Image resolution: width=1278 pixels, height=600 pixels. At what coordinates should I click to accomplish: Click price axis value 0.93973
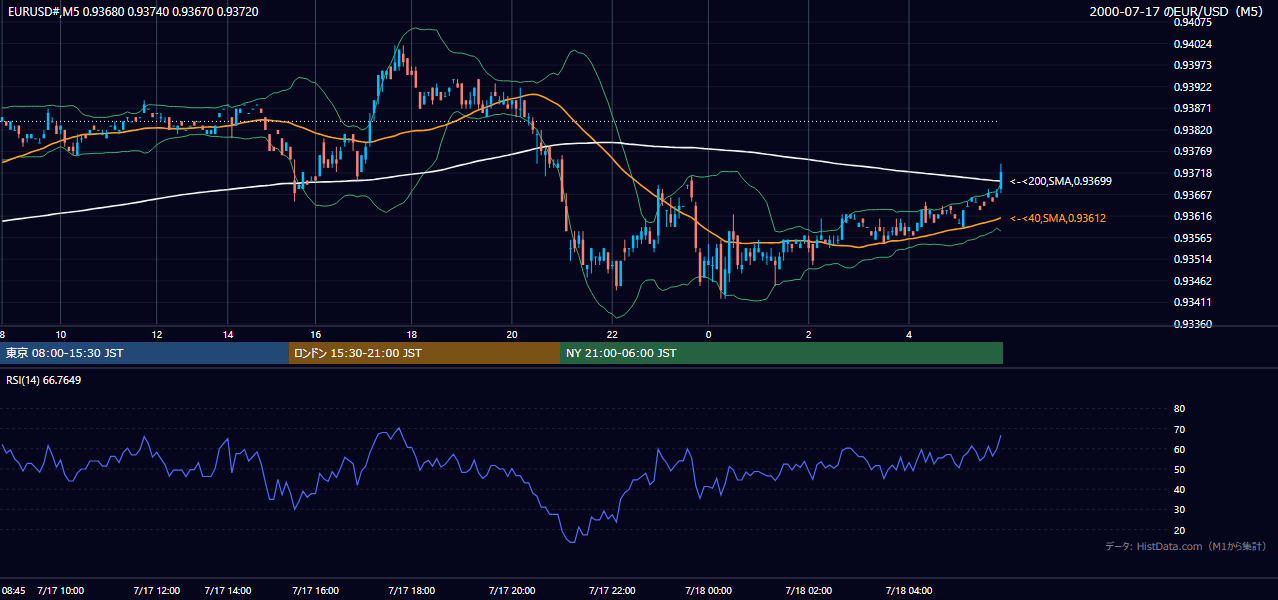(x=1193, y=65)
